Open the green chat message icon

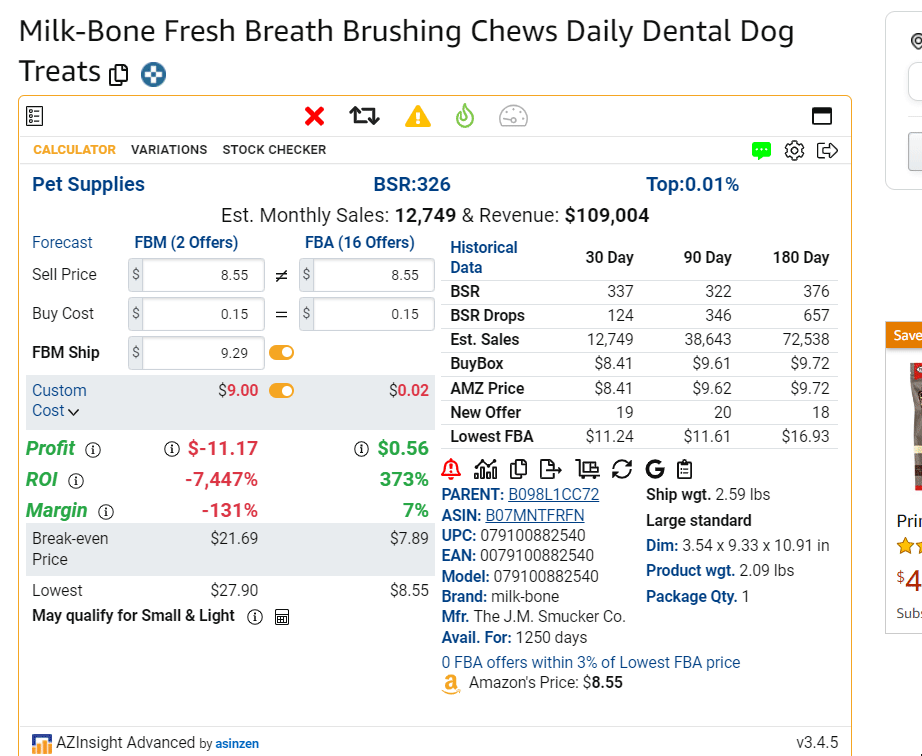click(762, 151)
